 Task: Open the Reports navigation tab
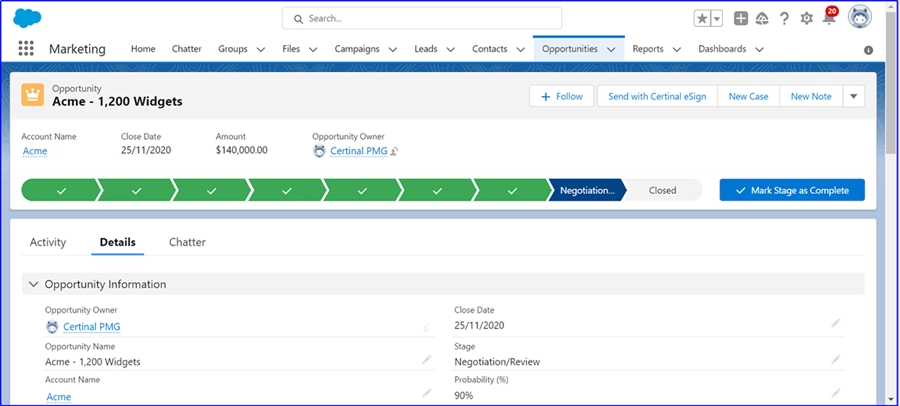pos(648,49)
